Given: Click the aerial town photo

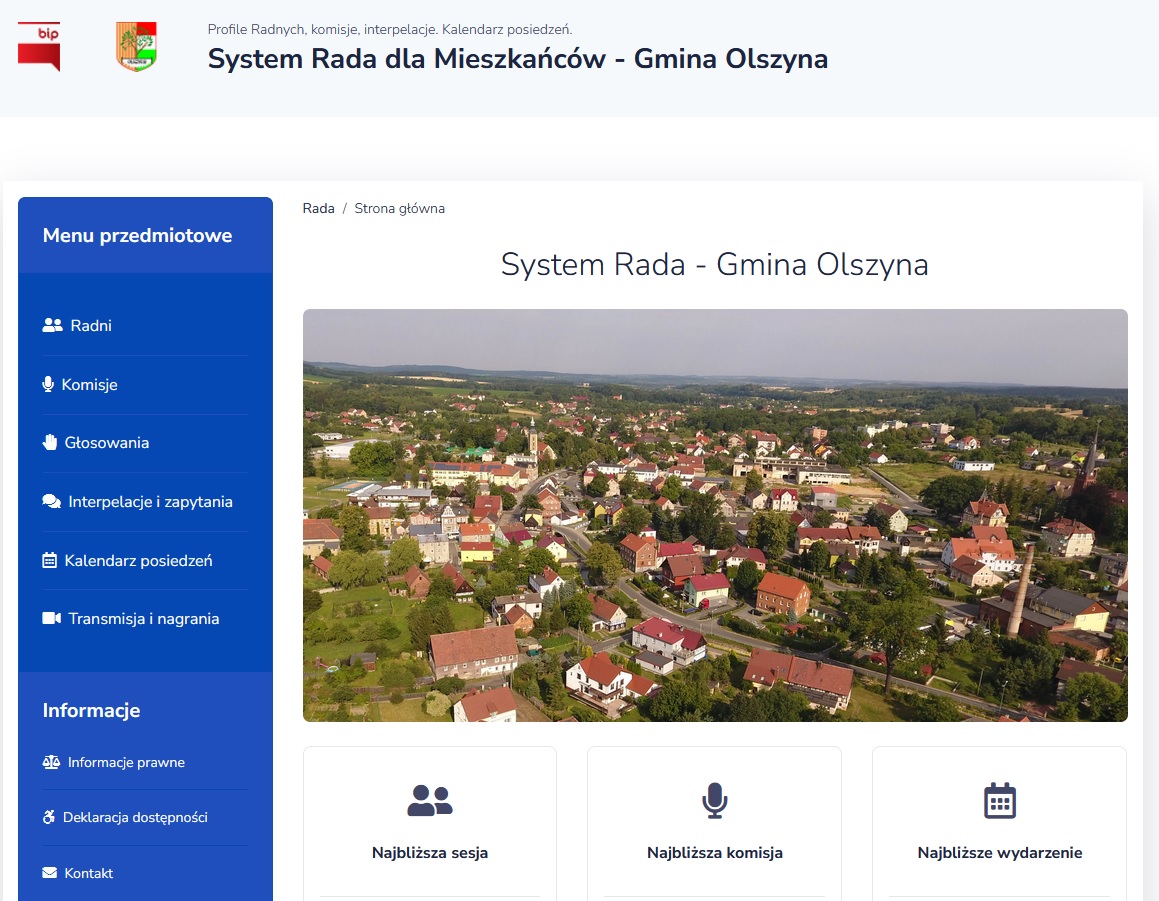Looking at the screenshot, I should pos(716,515).
